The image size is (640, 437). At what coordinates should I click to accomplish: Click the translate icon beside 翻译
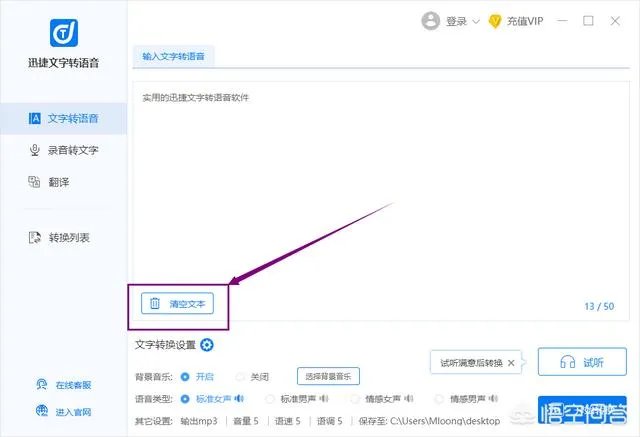click(x=34, y=182)
